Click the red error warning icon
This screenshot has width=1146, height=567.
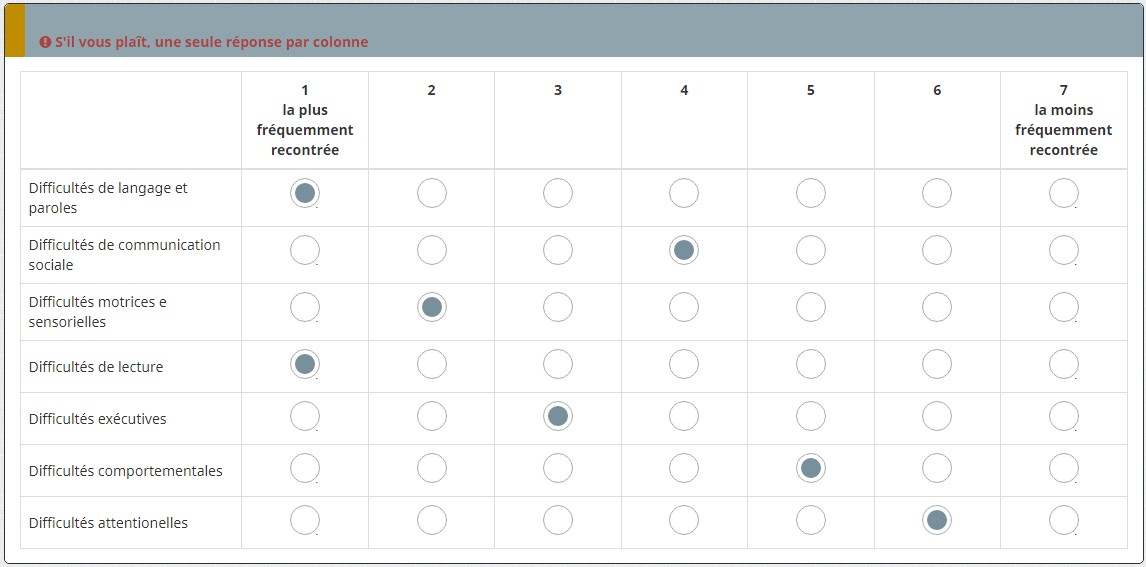(x=45, y=43)
